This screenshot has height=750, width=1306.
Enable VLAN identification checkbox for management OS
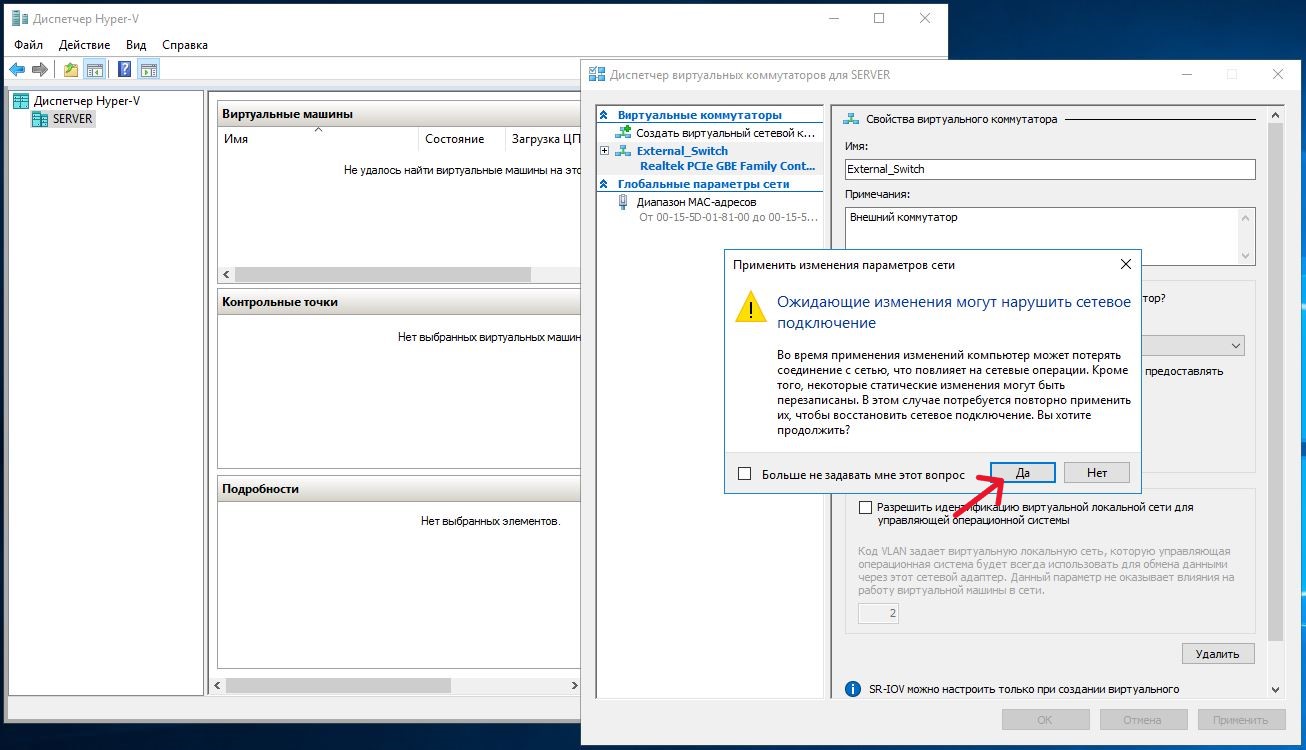click(865, 508)
